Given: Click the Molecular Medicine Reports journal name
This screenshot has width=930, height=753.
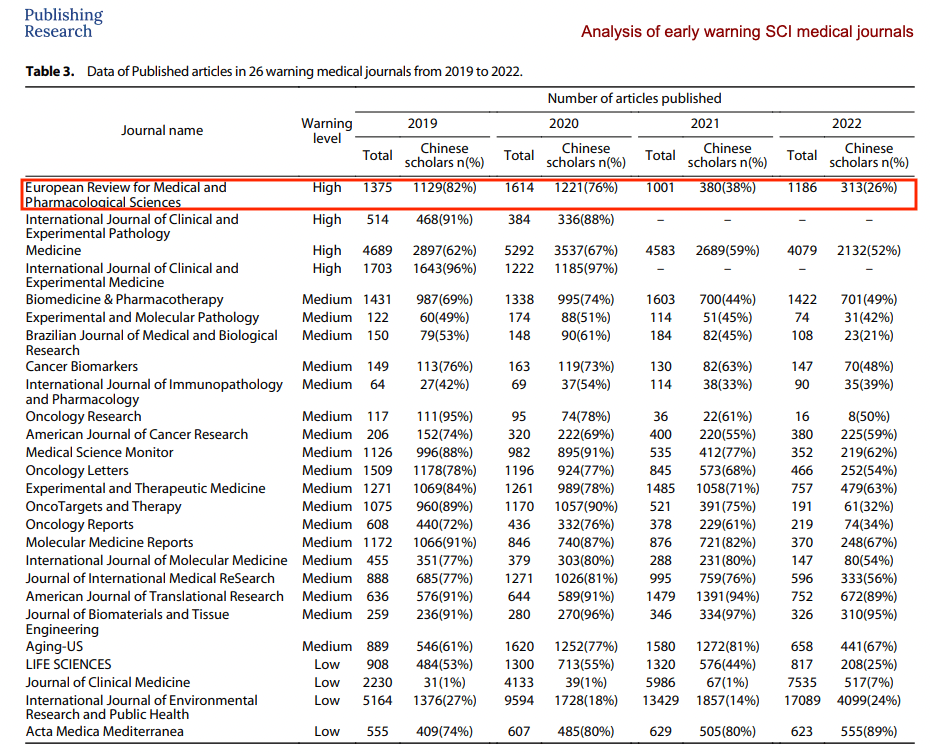Looking at the screenshot, I should (x=110, y=542).
